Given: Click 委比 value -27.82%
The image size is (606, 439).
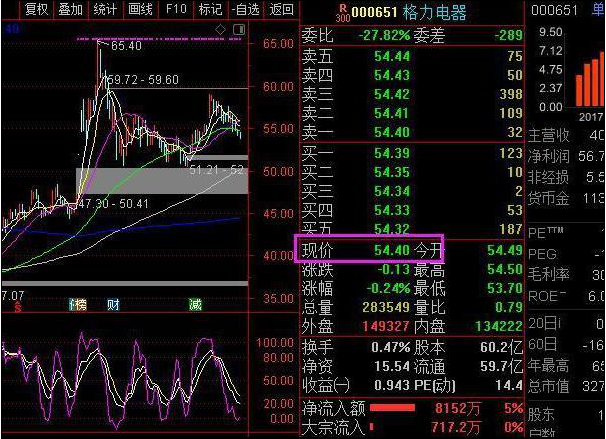Looking at the screenshot, I should (x=384, y=36).
